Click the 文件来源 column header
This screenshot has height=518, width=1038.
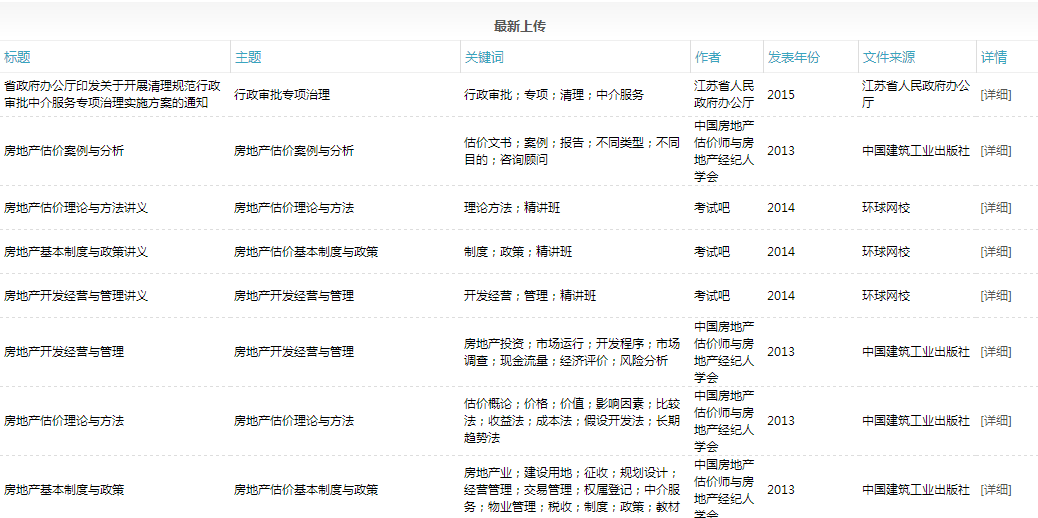tap(889, 57)
